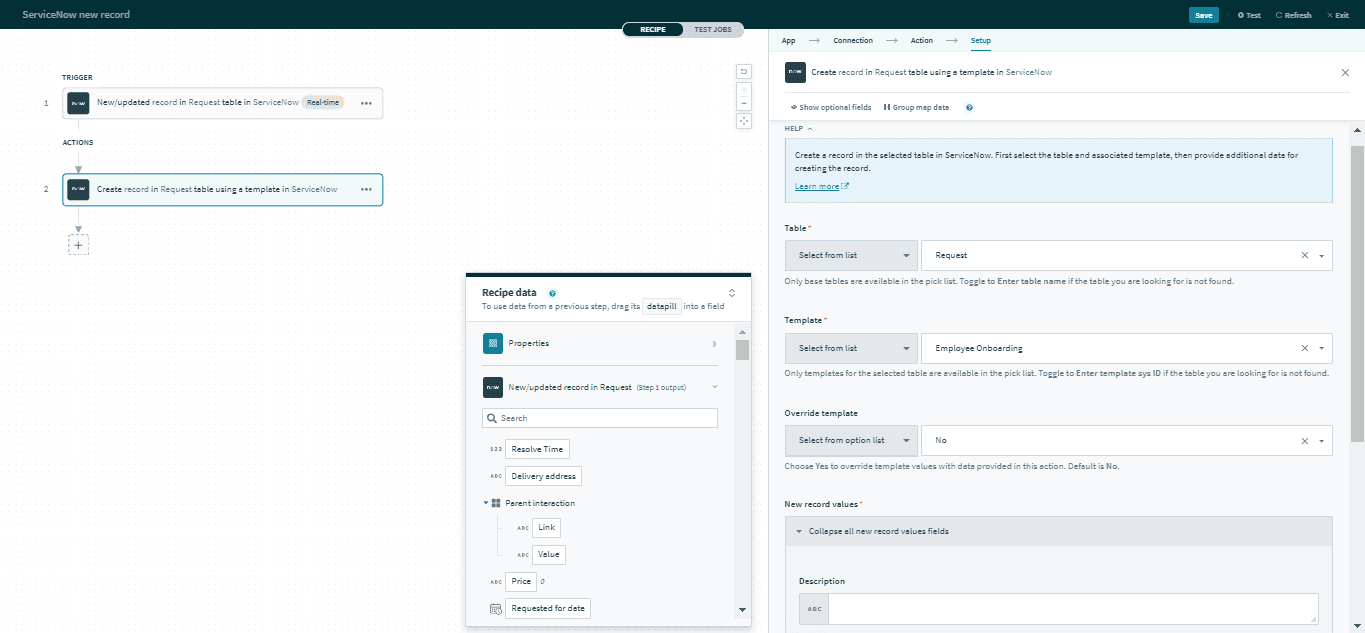1365x633 pixels.
Task: Open Override template 'Select from option list' dropdown
Action: tap(851, 440)
